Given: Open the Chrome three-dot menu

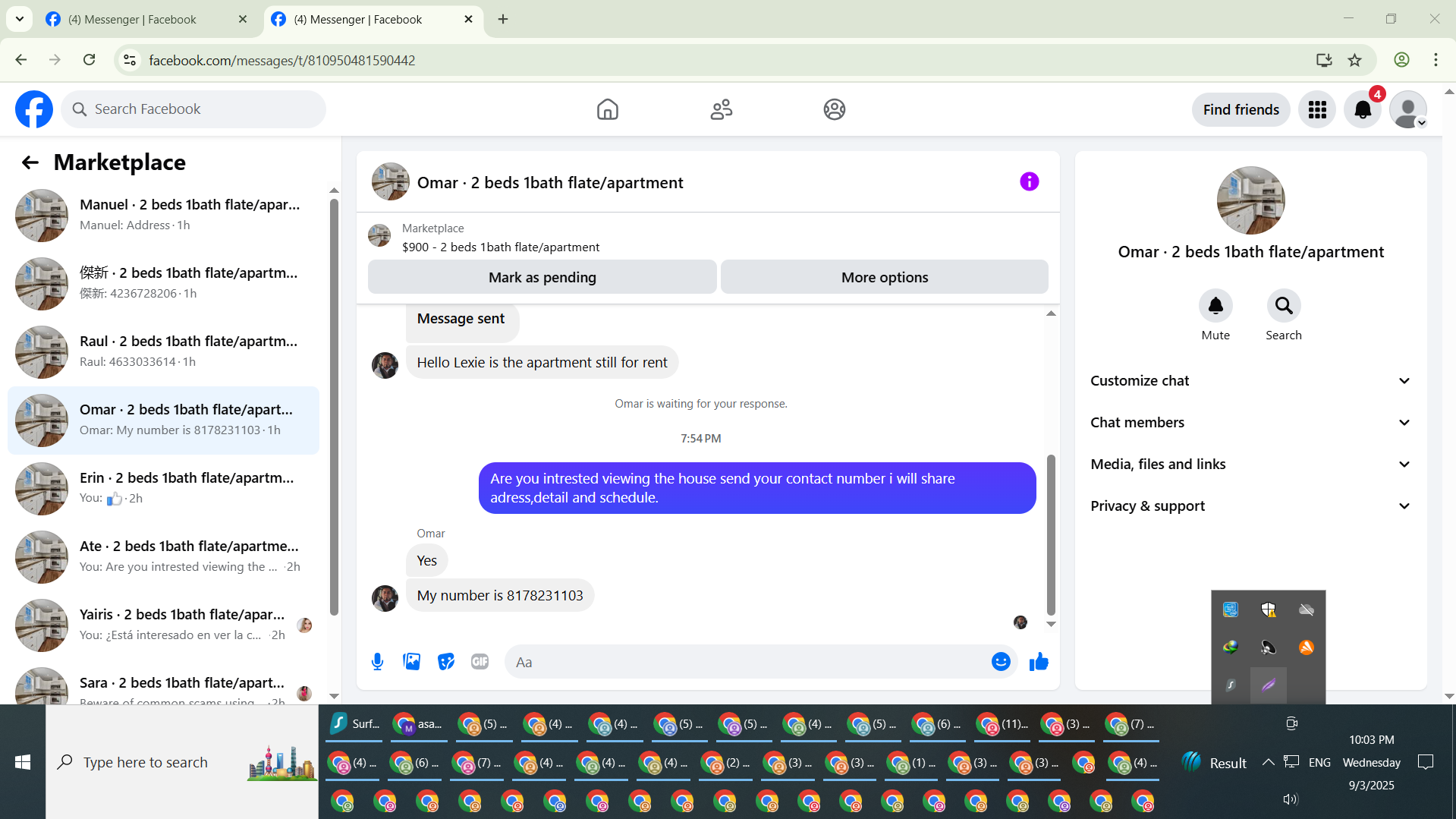Looking at the screenshot, I should [1436, 60].
